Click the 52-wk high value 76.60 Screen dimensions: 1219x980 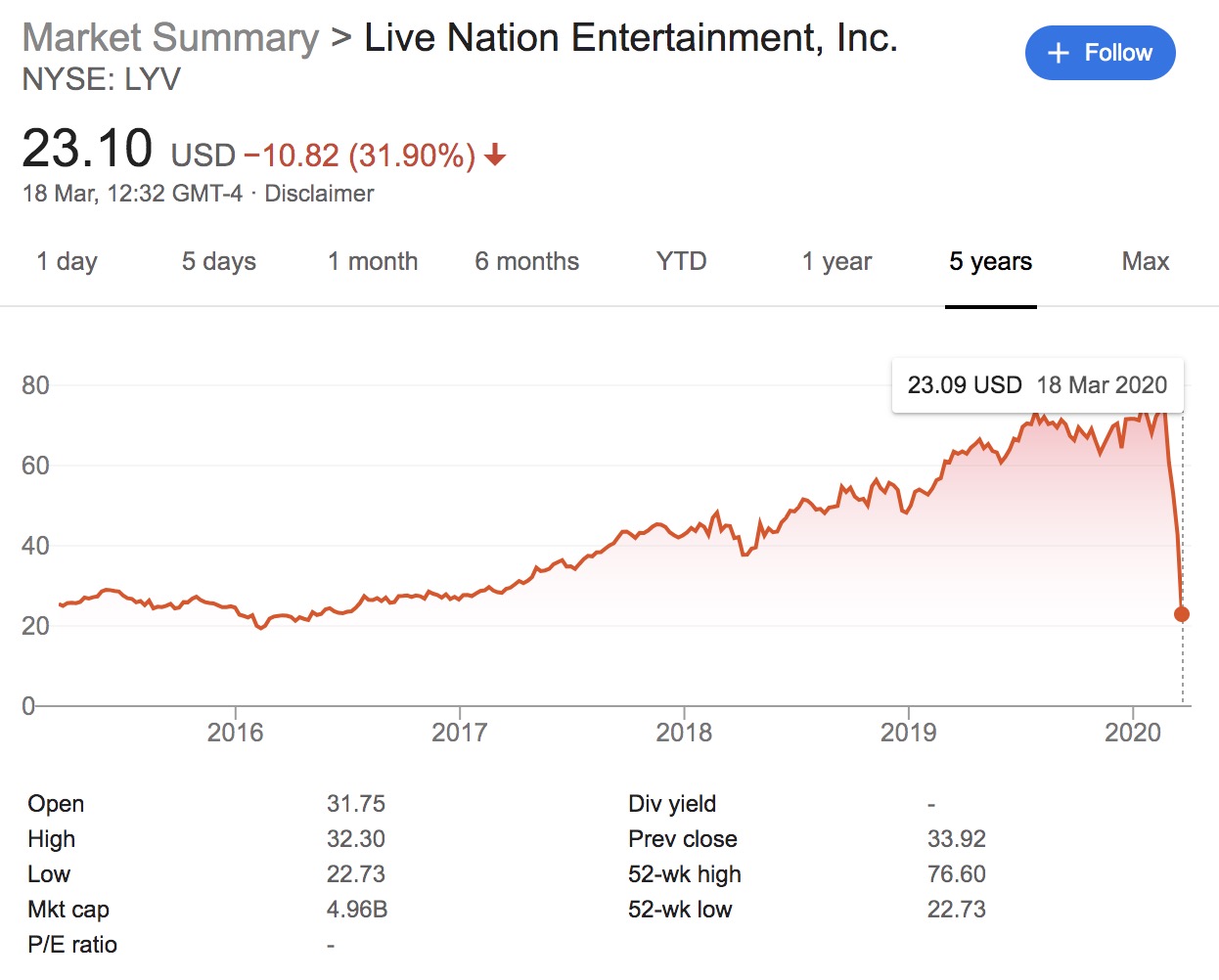click(956, 874)
